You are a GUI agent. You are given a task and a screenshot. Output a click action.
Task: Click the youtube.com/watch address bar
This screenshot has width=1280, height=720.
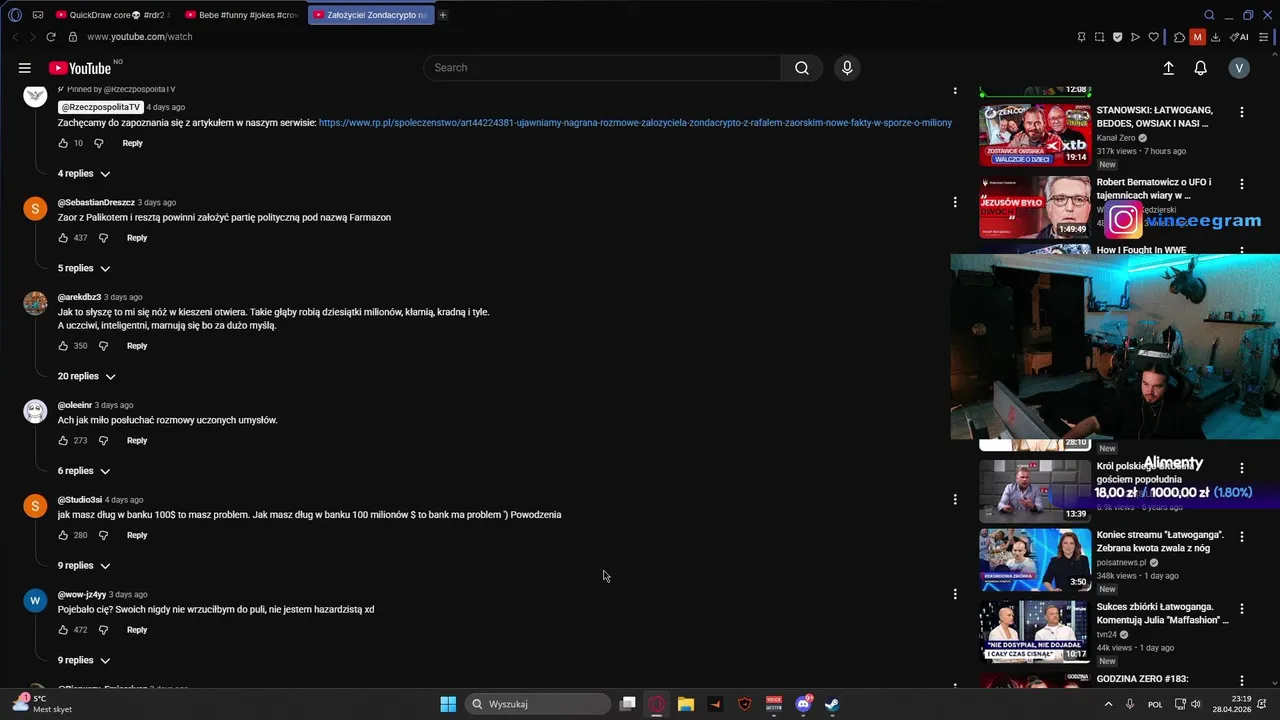pos(140,37)
